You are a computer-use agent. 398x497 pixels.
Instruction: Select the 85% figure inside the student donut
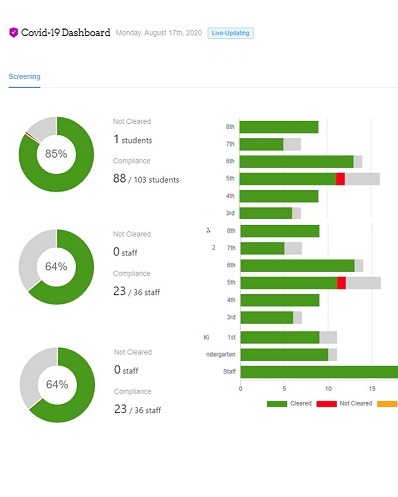(x=56, y=154)
